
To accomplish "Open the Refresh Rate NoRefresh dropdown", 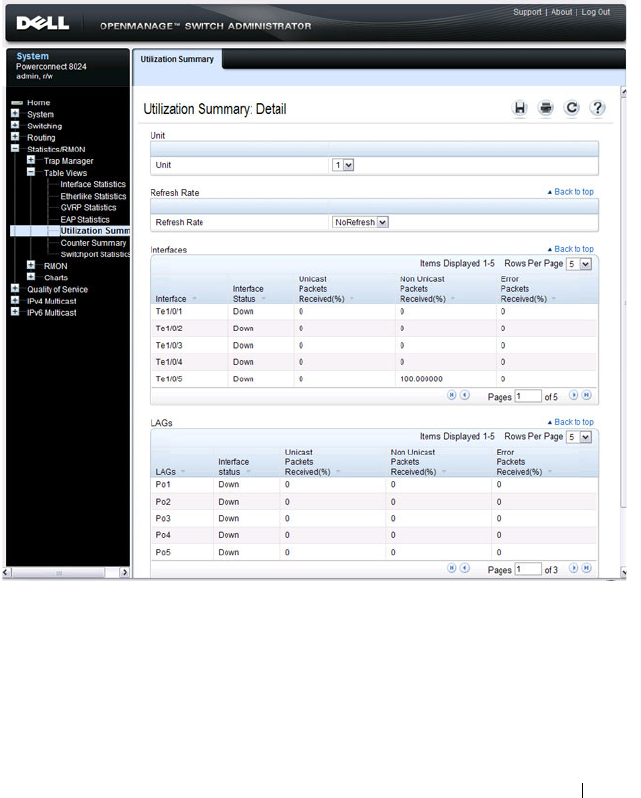I will point(360,222).
